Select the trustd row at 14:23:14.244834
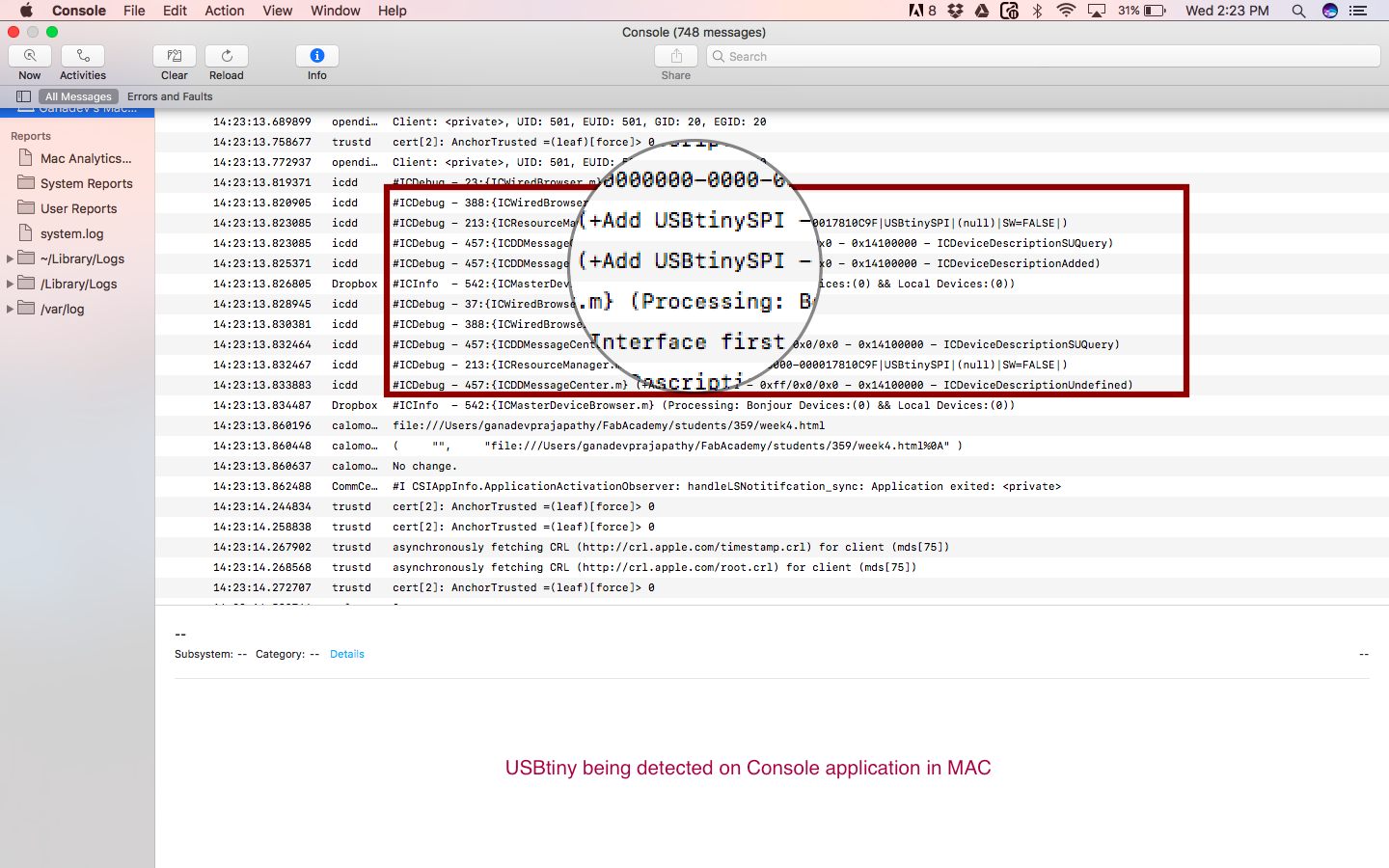This screenshot has height=868, width=1389. point(772,506)
